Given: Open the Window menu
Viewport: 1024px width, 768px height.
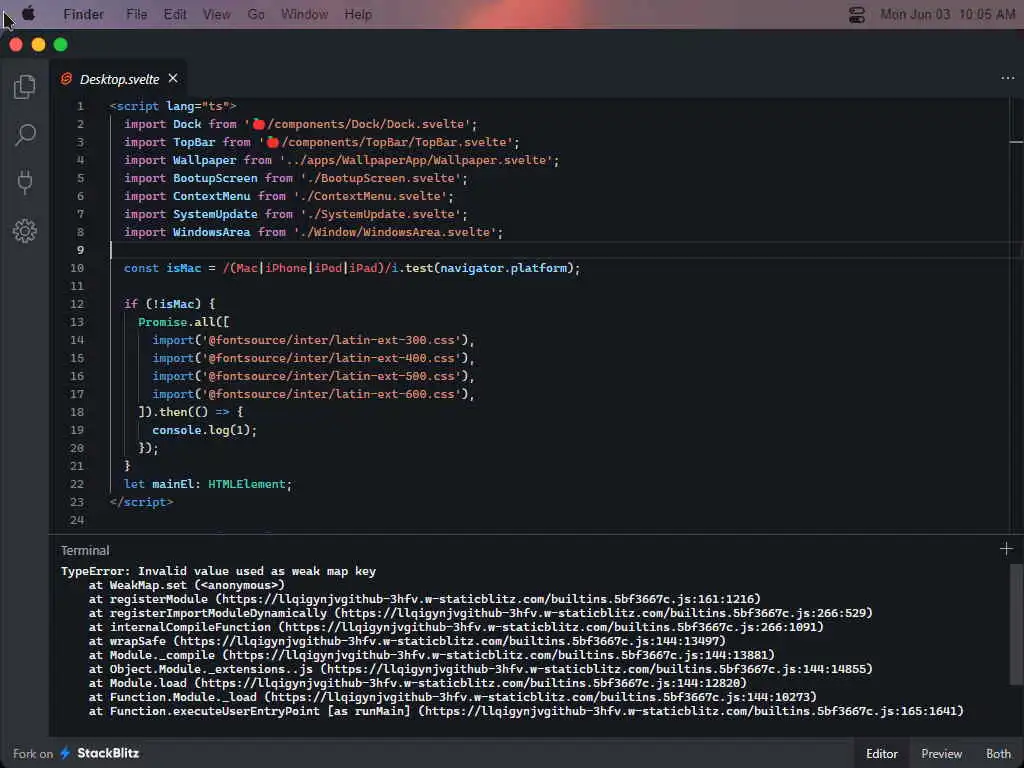Looking at the screenshot, I should (304, 14).
